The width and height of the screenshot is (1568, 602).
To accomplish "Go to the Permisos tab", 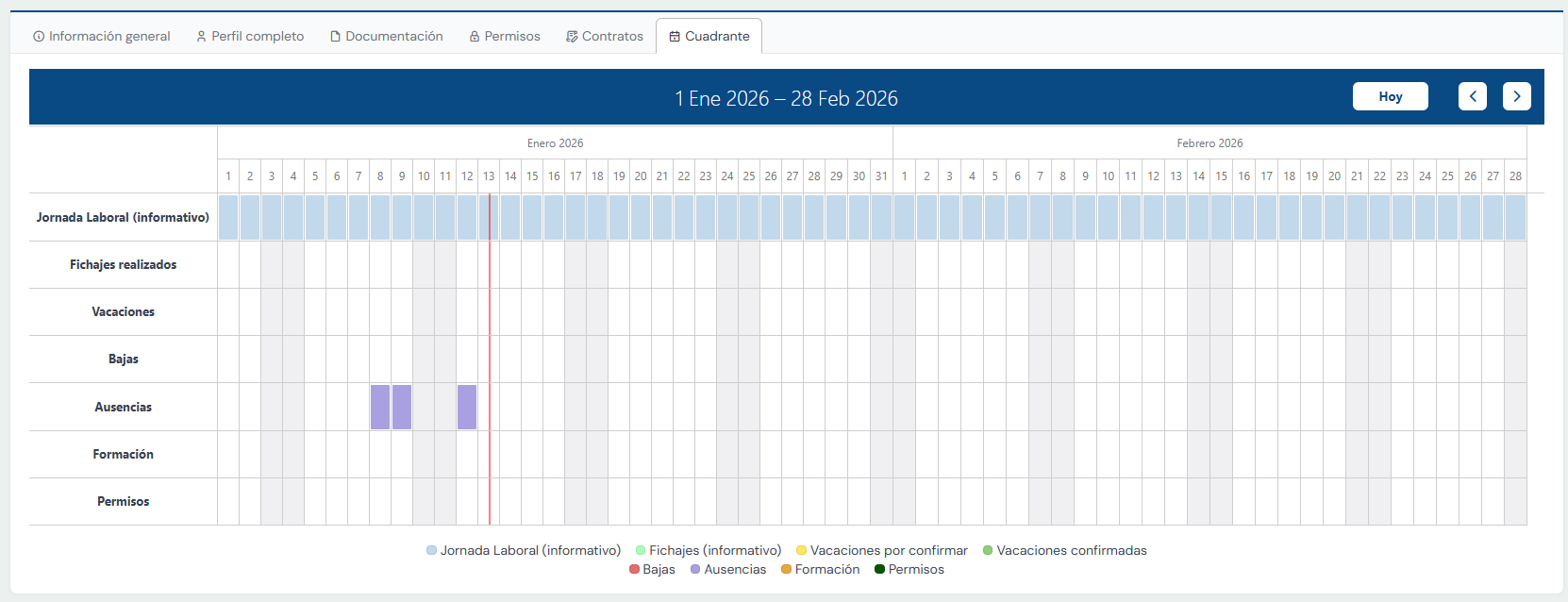I will tap(505, 36).
